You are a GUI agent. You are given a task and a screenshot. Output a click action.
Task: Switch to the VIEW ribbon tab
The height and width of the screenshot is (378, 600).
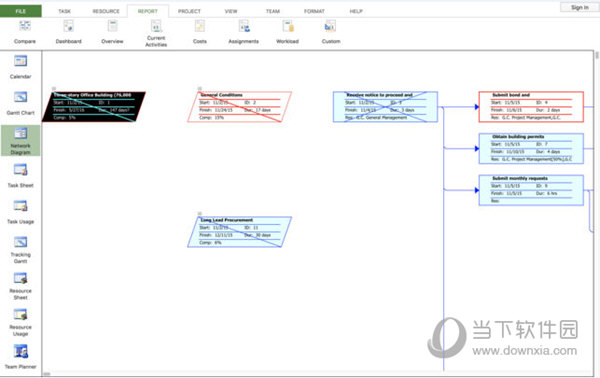coord(231,11)
